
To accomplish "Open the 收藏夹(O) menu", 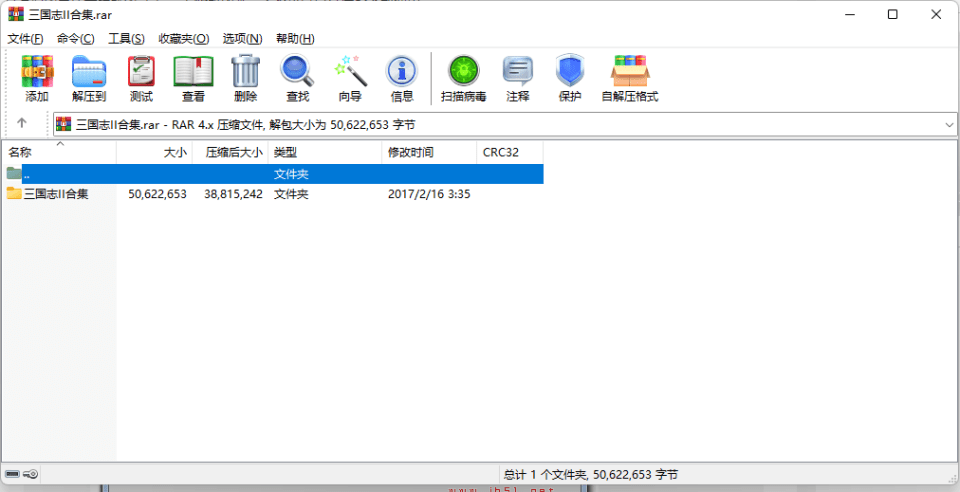I will (184, 39).
